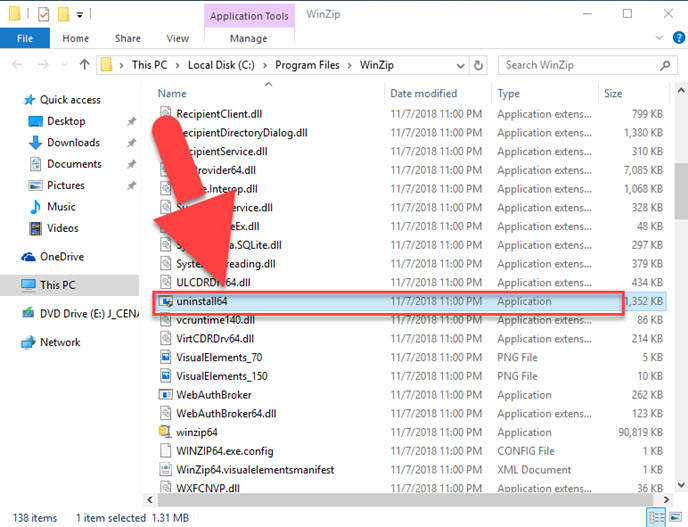Click the CONFIG File type cell

coord(526,451)
